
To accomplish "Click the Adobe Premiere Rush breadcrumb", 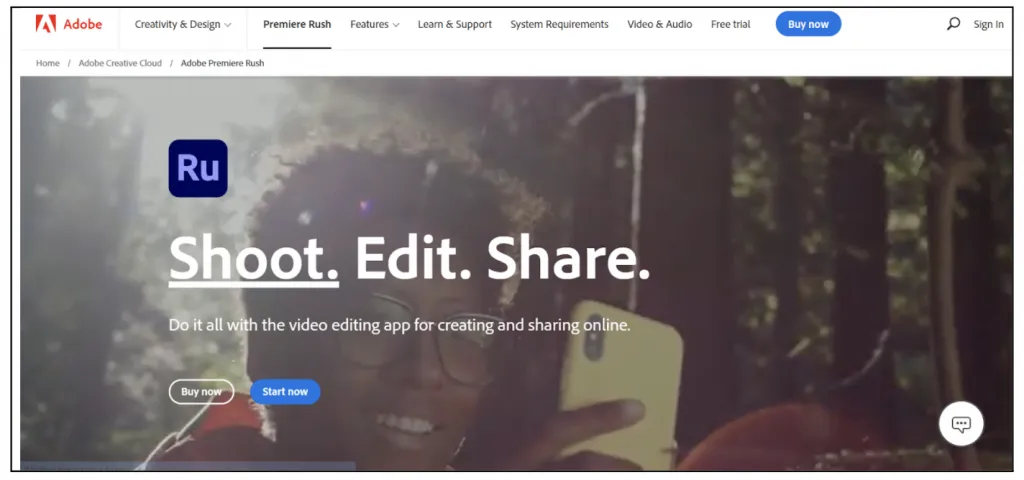I will pyautogui.click(x=222, y=63).
